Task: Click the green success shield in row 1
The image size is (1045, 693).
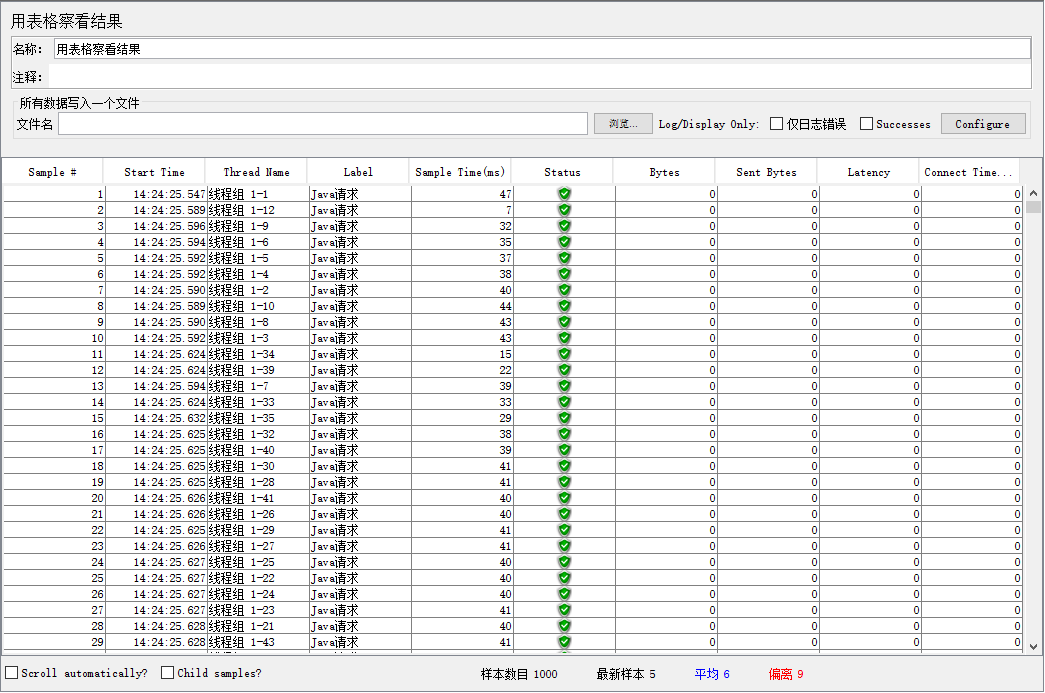Action: (564, 194)
